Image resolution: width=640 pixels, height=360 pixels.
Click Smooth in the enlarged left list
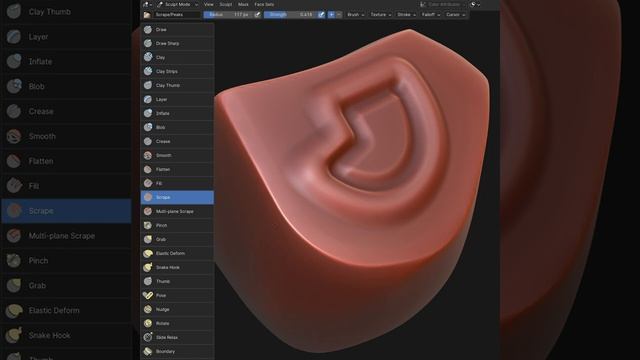(67, 136)
